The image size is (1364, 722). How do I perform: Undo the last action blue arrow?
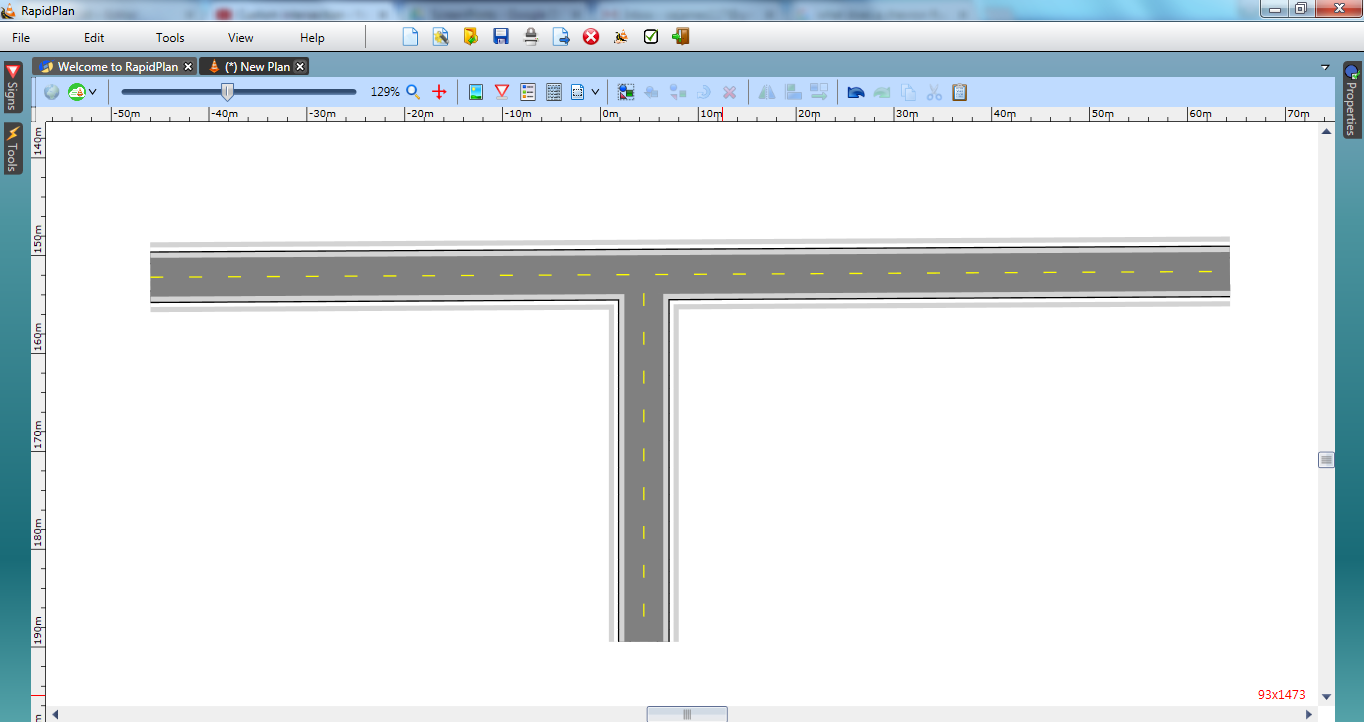pos(856,92)
